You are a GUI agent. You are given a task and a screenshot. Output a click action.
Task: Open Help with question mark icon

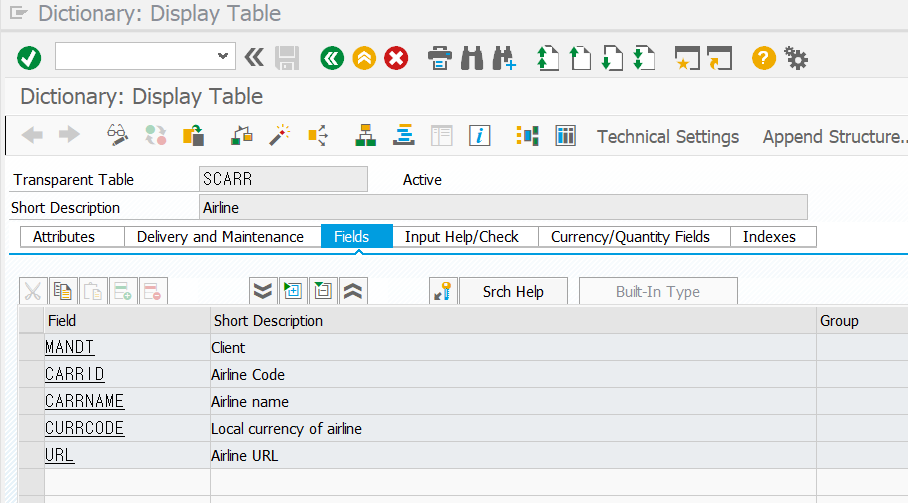tap(764, 58)
